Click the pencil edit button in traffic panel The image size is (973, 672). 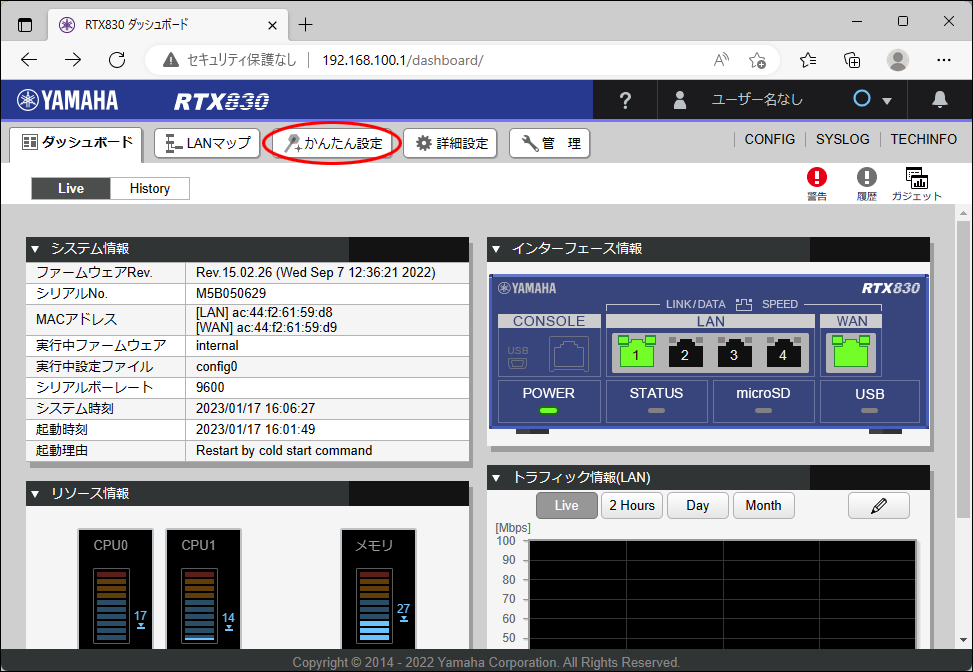tap(879, 506)
